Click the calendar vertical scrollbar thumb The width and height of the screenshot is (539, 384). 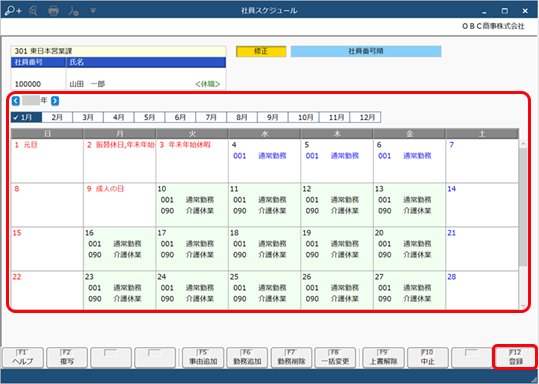point(523,207)
